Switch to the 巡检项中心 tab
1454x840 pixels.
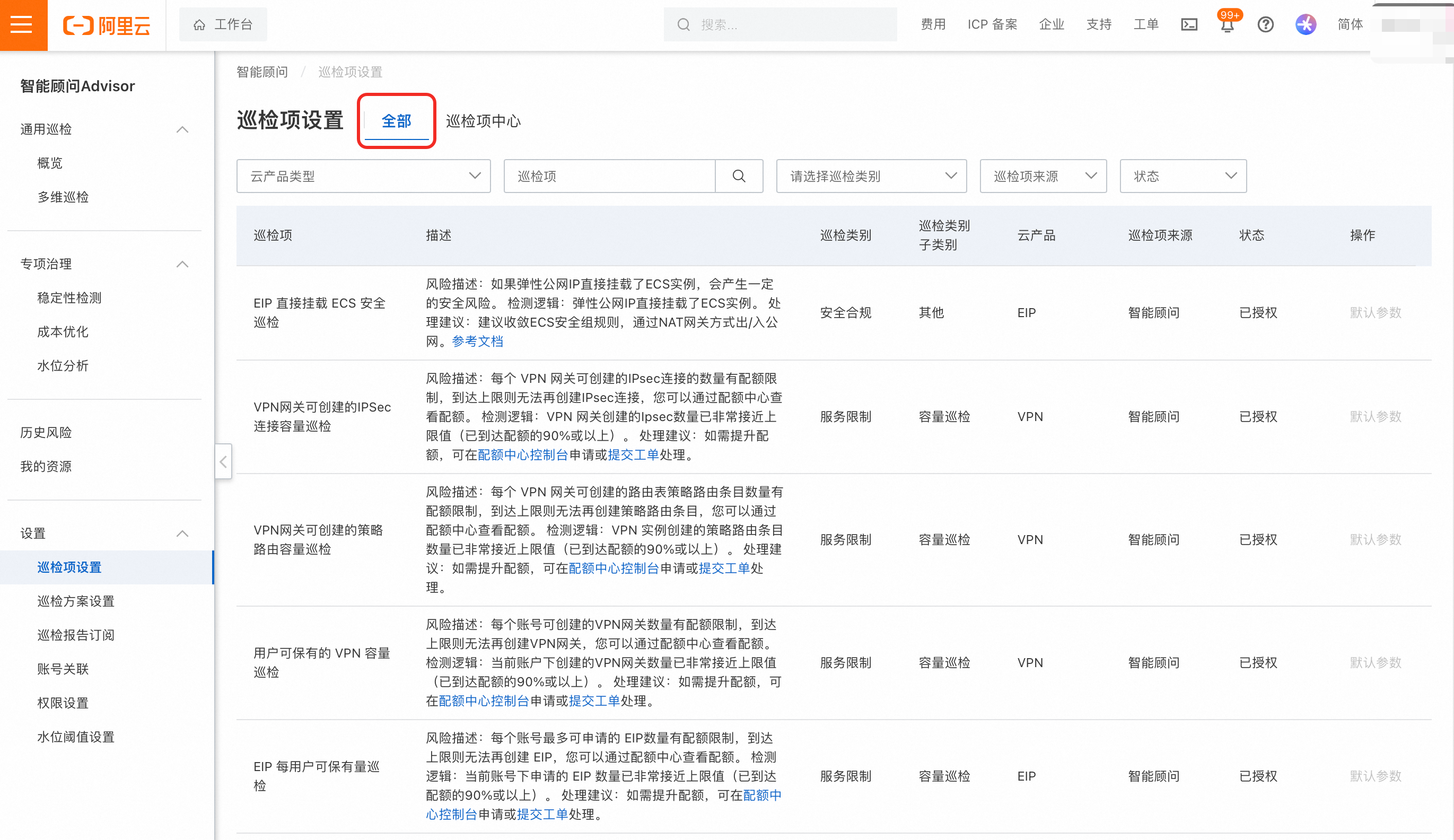tap(483, 121)
